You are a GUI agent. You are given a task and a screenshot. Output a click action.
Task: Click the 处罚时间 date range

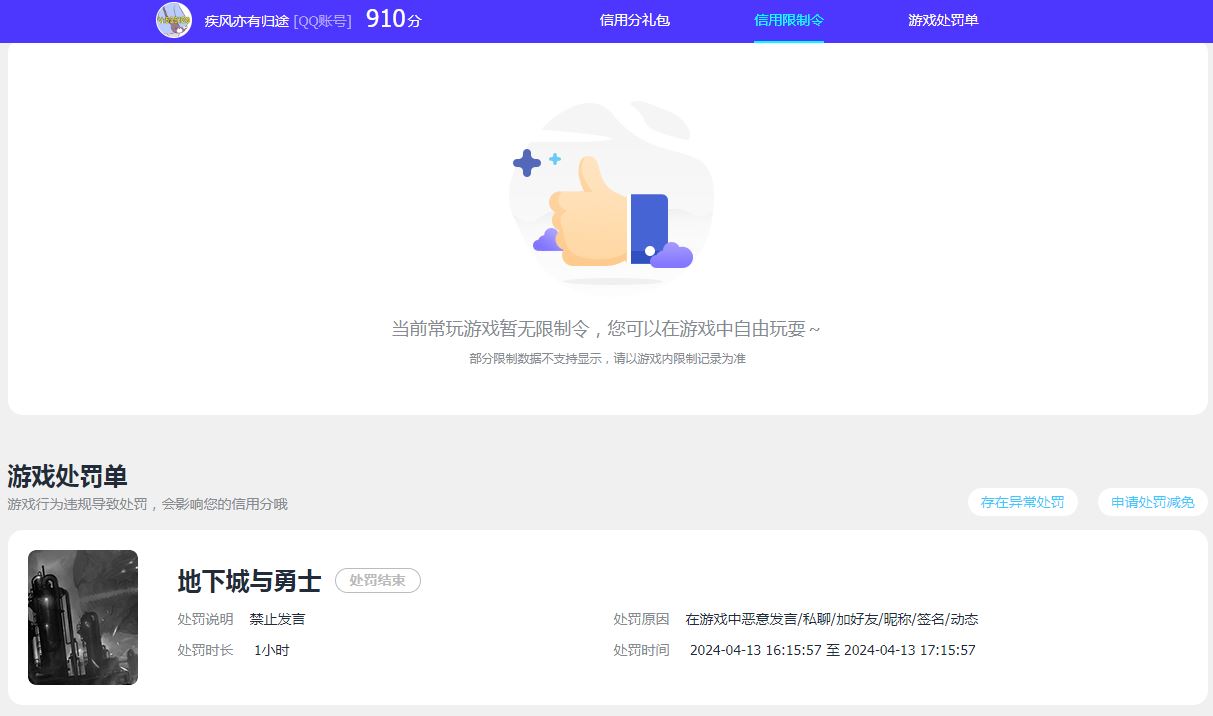[x=832, y=649]
